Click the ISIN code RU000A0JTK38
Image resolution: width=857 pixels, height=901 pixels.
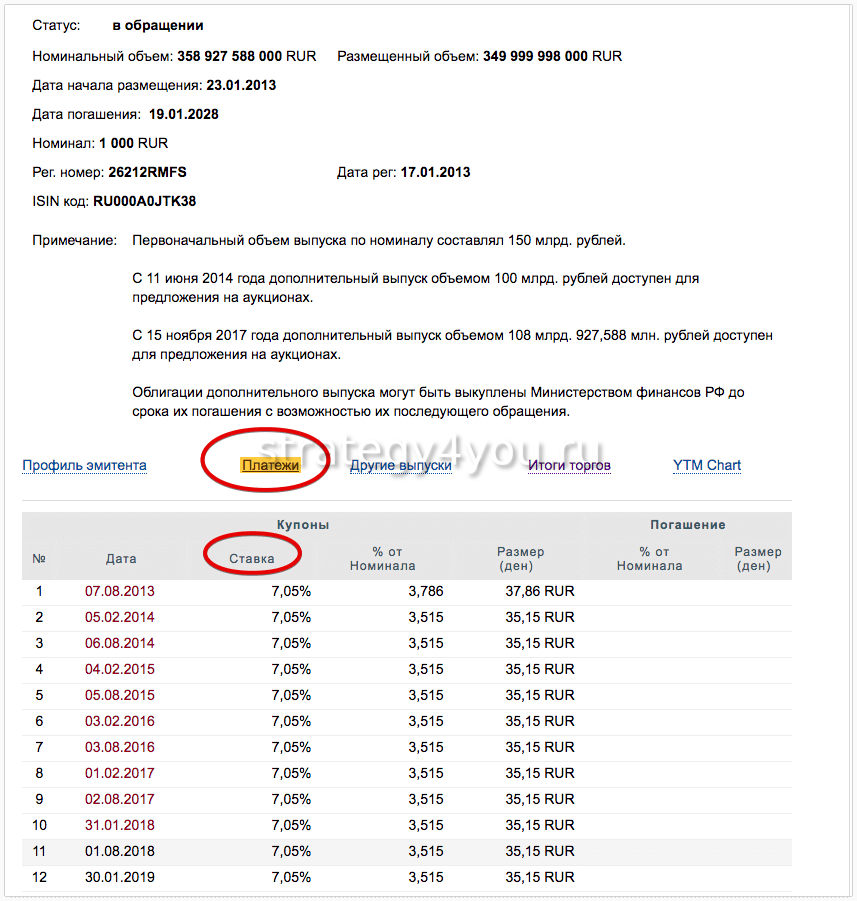pyautogui.click(x=144, y=201)
